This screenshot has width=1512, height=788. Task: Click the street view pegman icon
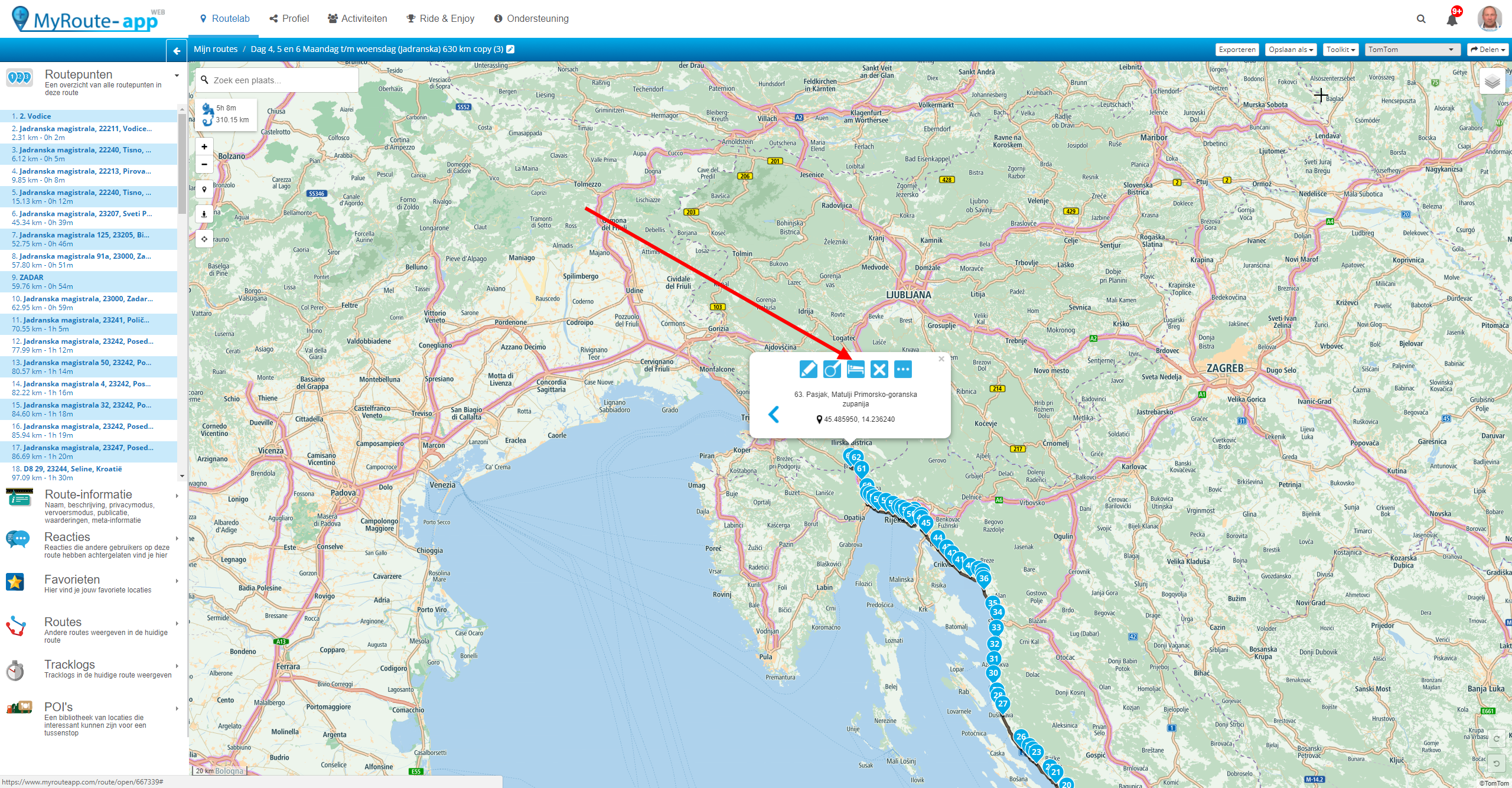click(x=204, y=214)
